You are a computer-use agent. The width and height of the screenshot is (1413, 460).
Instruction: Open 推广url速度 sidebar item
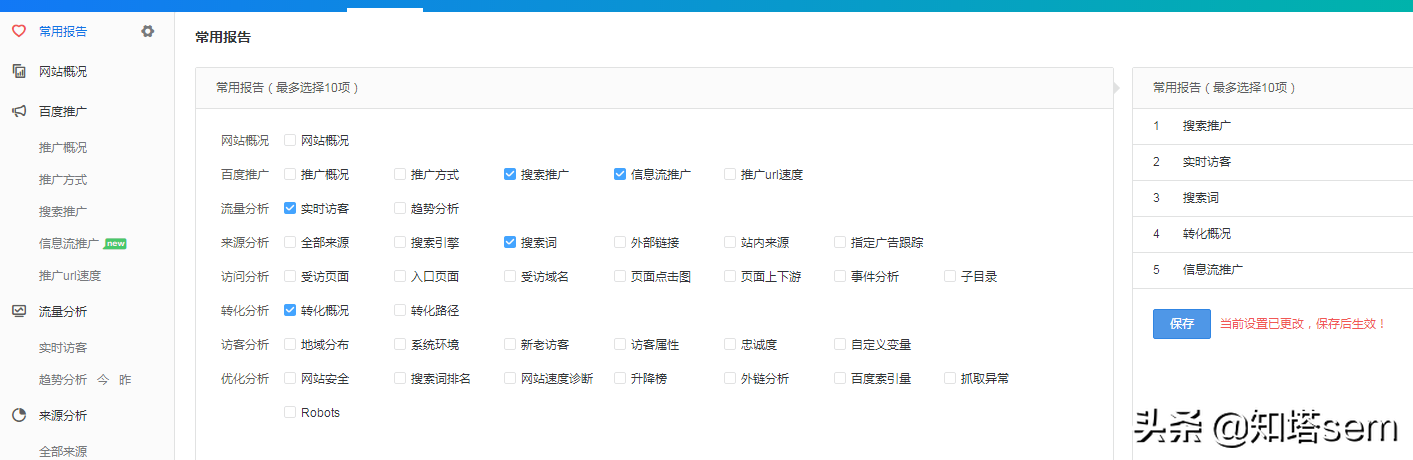pyautogui.click(x=70, y=275)
